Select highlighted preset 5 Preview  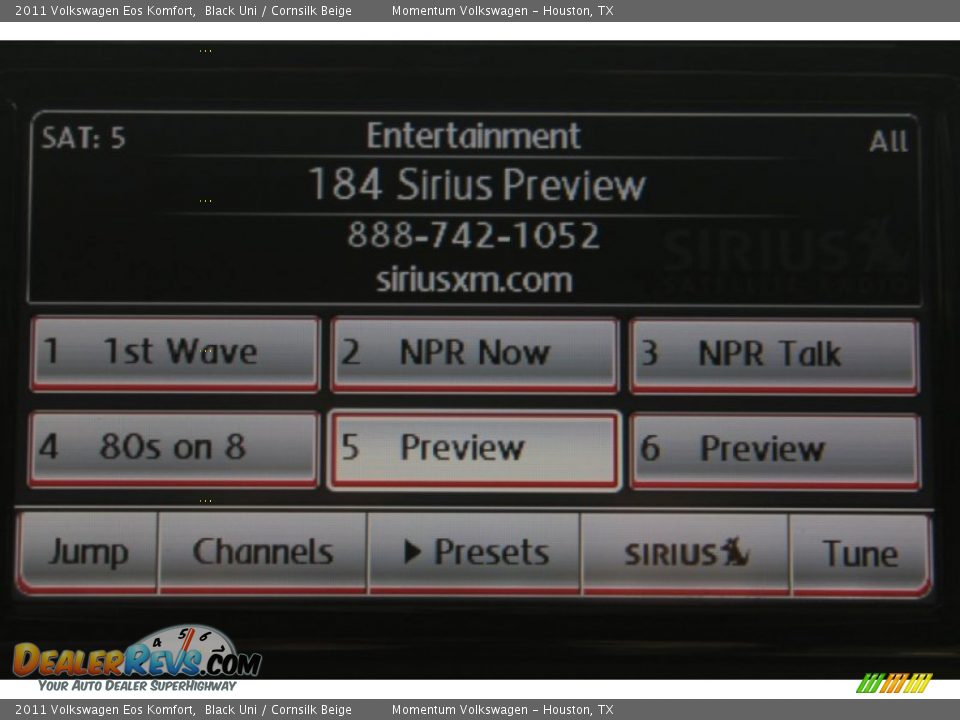click(474, 449)
